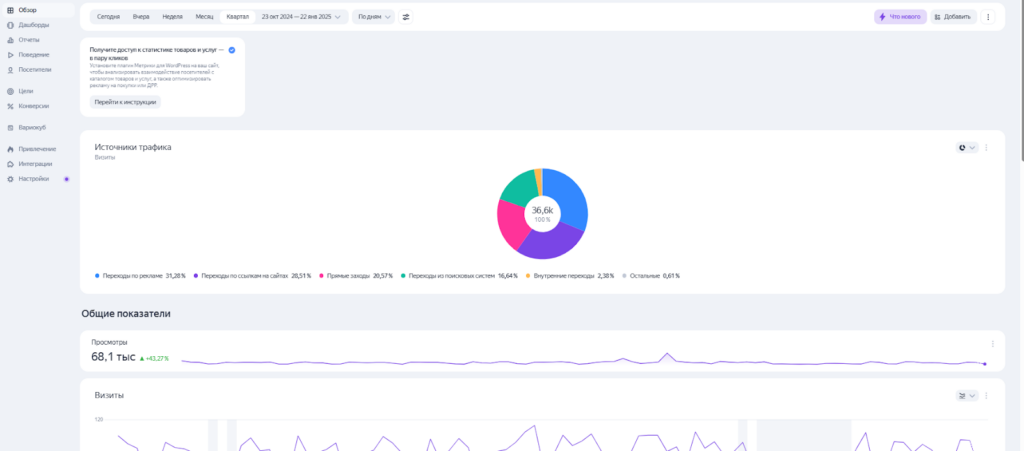
Task: Expand pie chart type dropdown in traffic widget
Action: [x=967, y=148]
